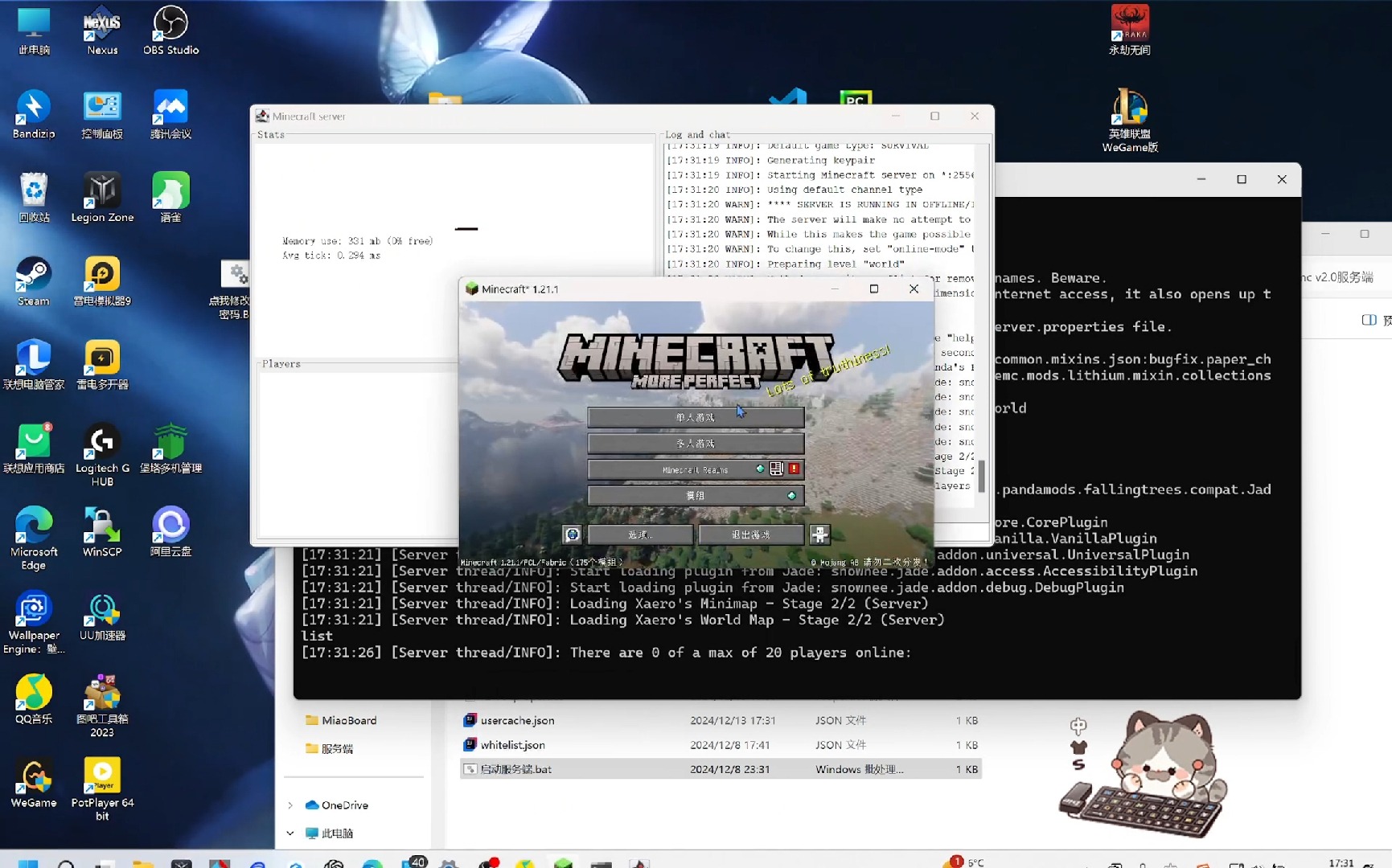Open the Logitech G HUB desktop icon

(102, 454)
